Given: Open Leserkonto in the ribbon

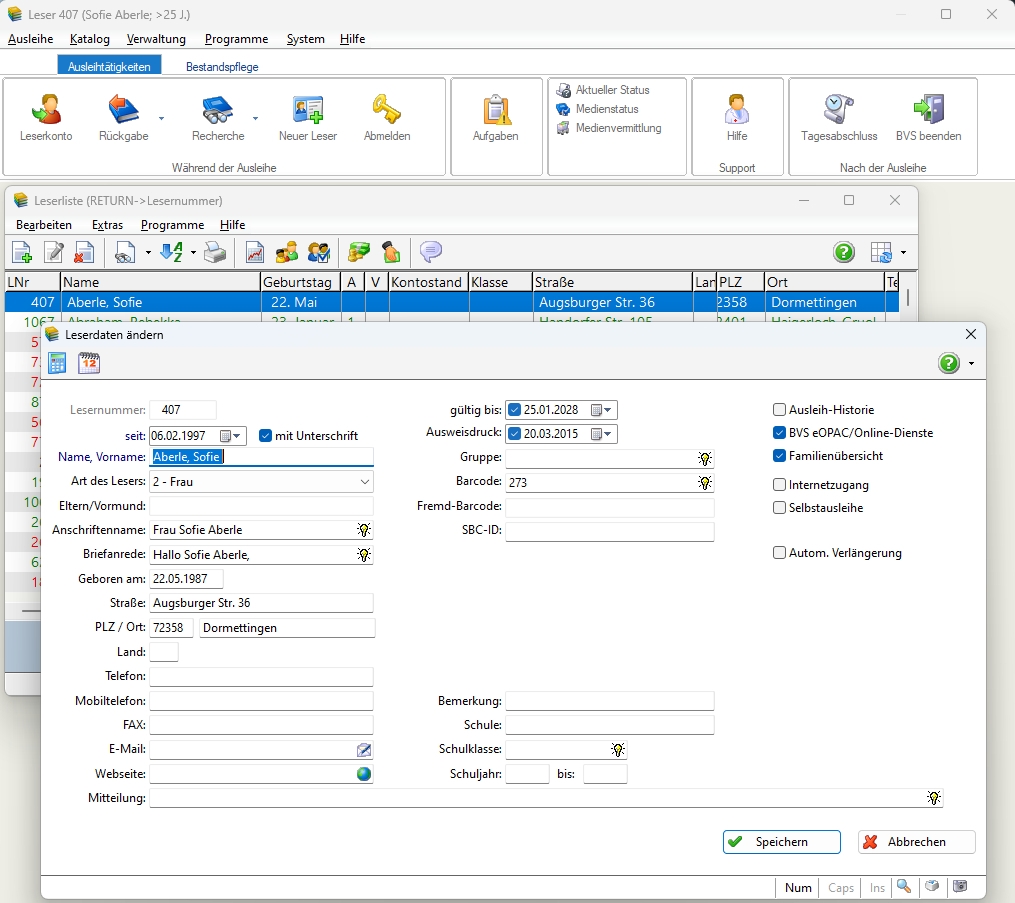Looking at the screenshot, I should tap(46, 118).
